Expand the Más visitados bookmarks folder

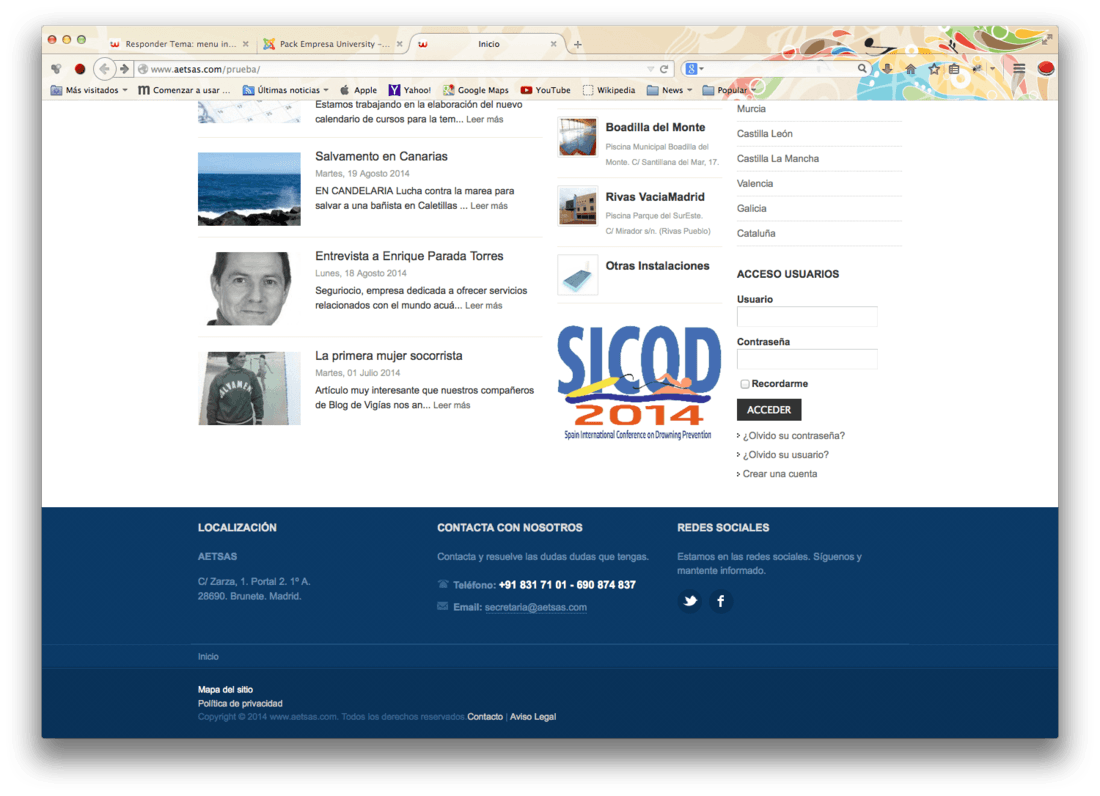click(x=89, y=90)
